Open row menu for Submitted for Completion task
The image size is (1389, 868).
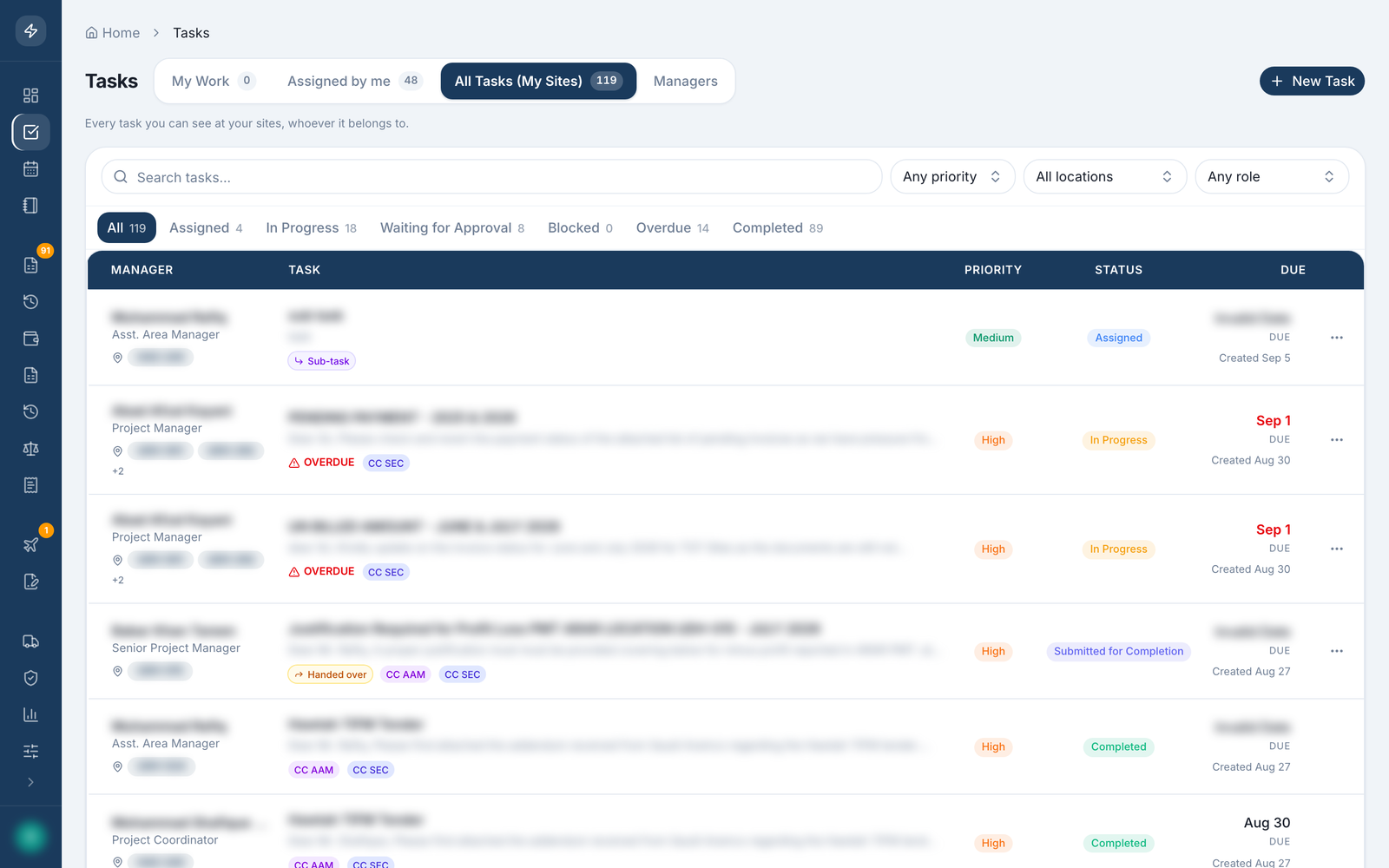[x=1337, y=651]
